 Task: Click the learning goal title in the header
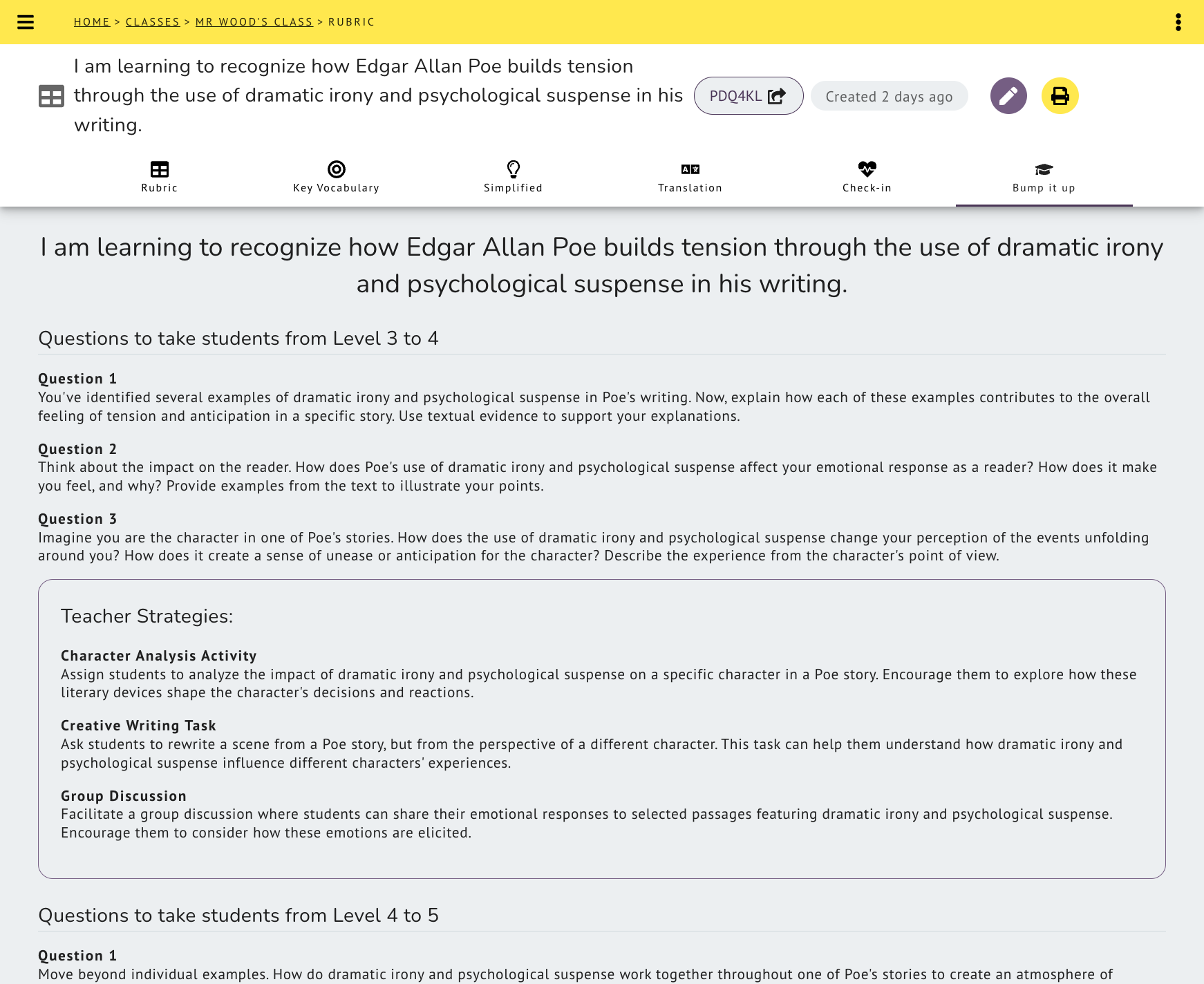click(x=379, y=95)
